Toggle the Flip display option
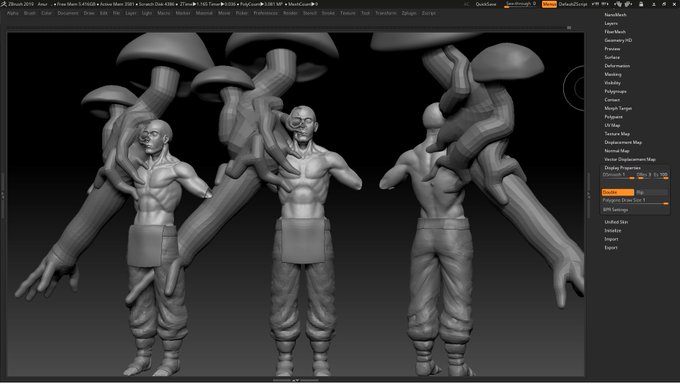The height and width of the screenshot is (384, 680). [652, 192]
